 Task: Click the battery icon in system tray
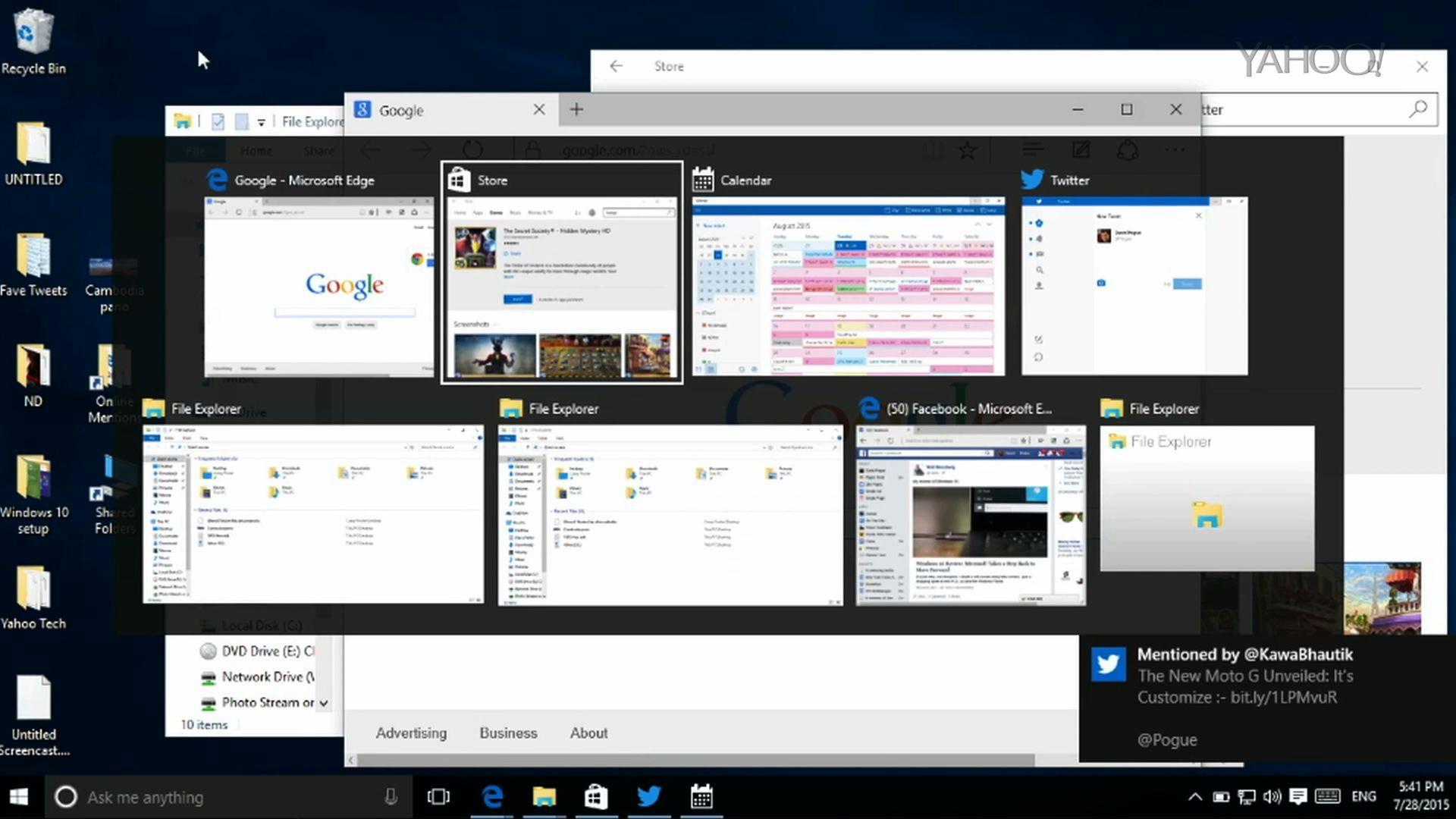pos(1221,797)
